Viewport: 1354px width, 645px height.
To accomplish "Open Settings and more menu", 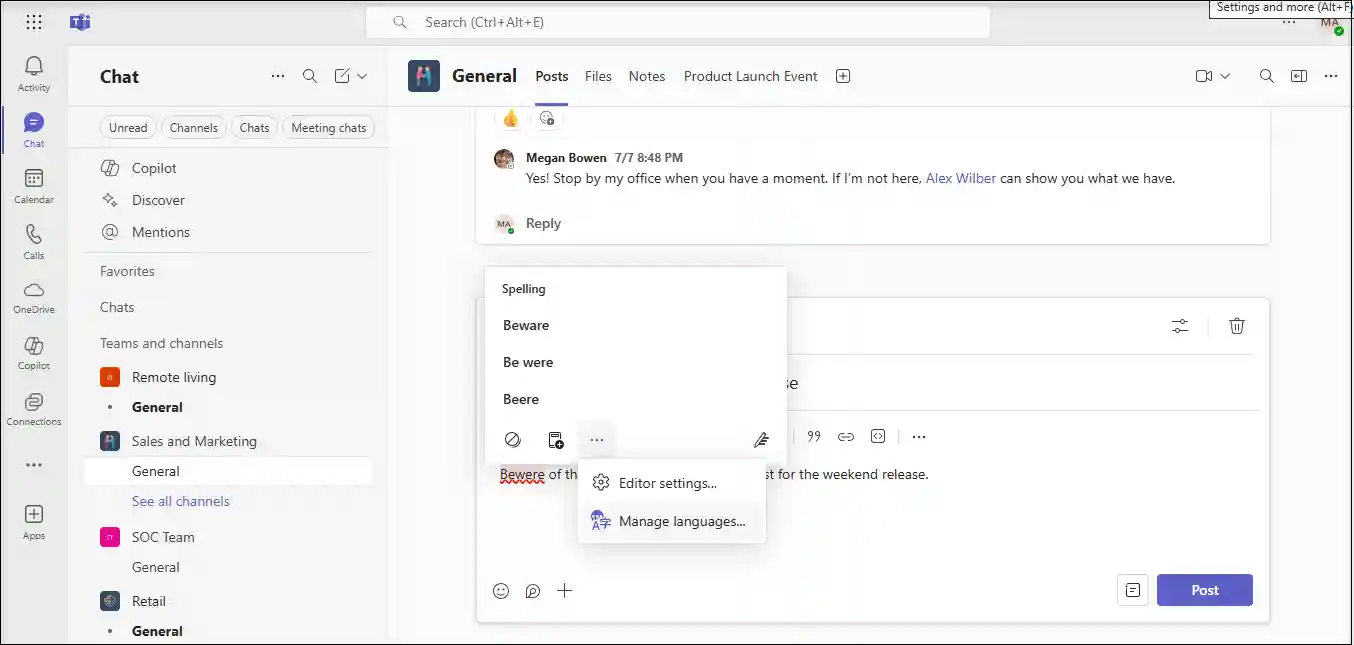I will point(1289,22).
